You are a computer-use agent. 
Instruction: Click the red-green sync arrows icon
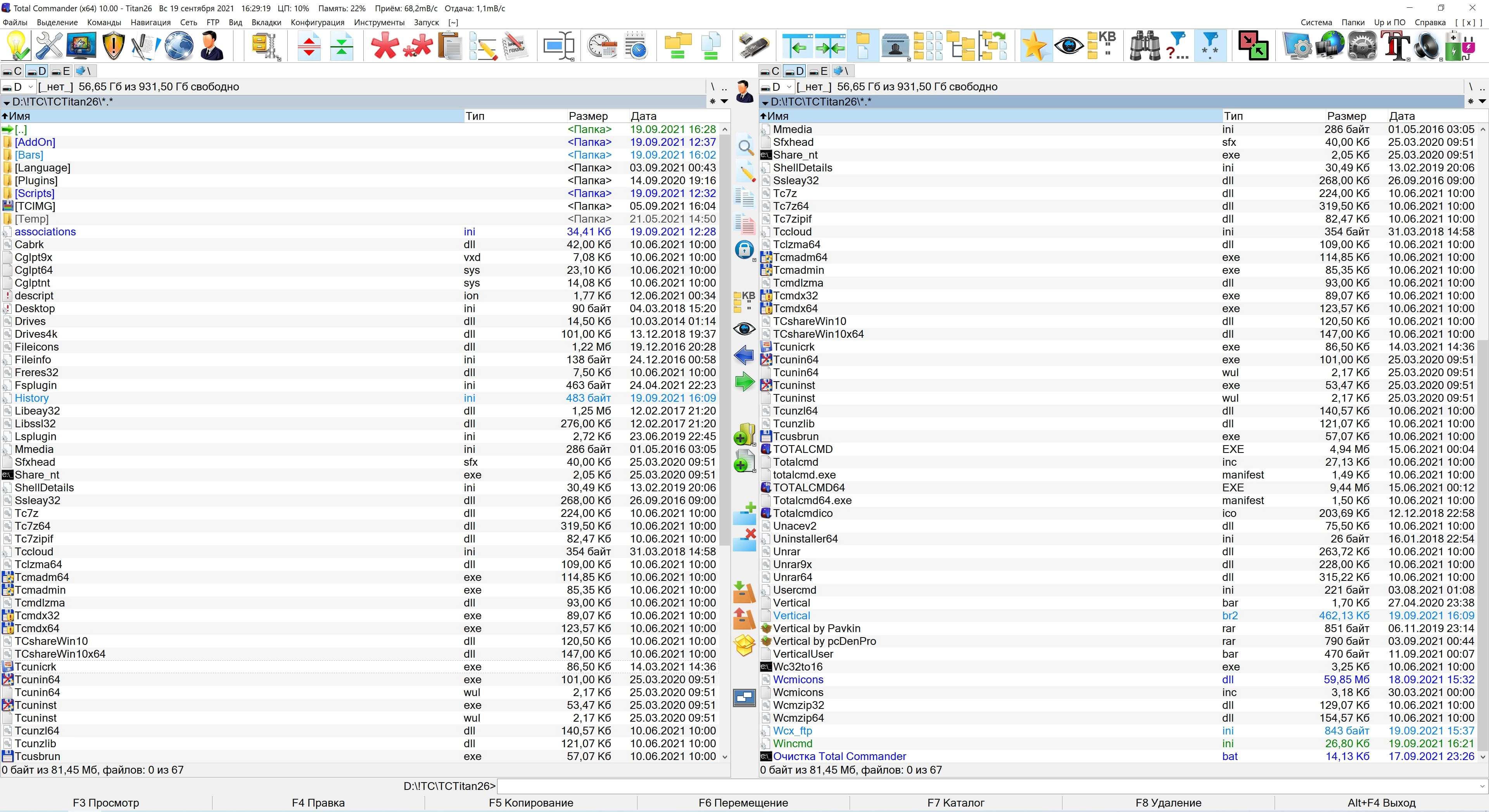click(1253, 46)
